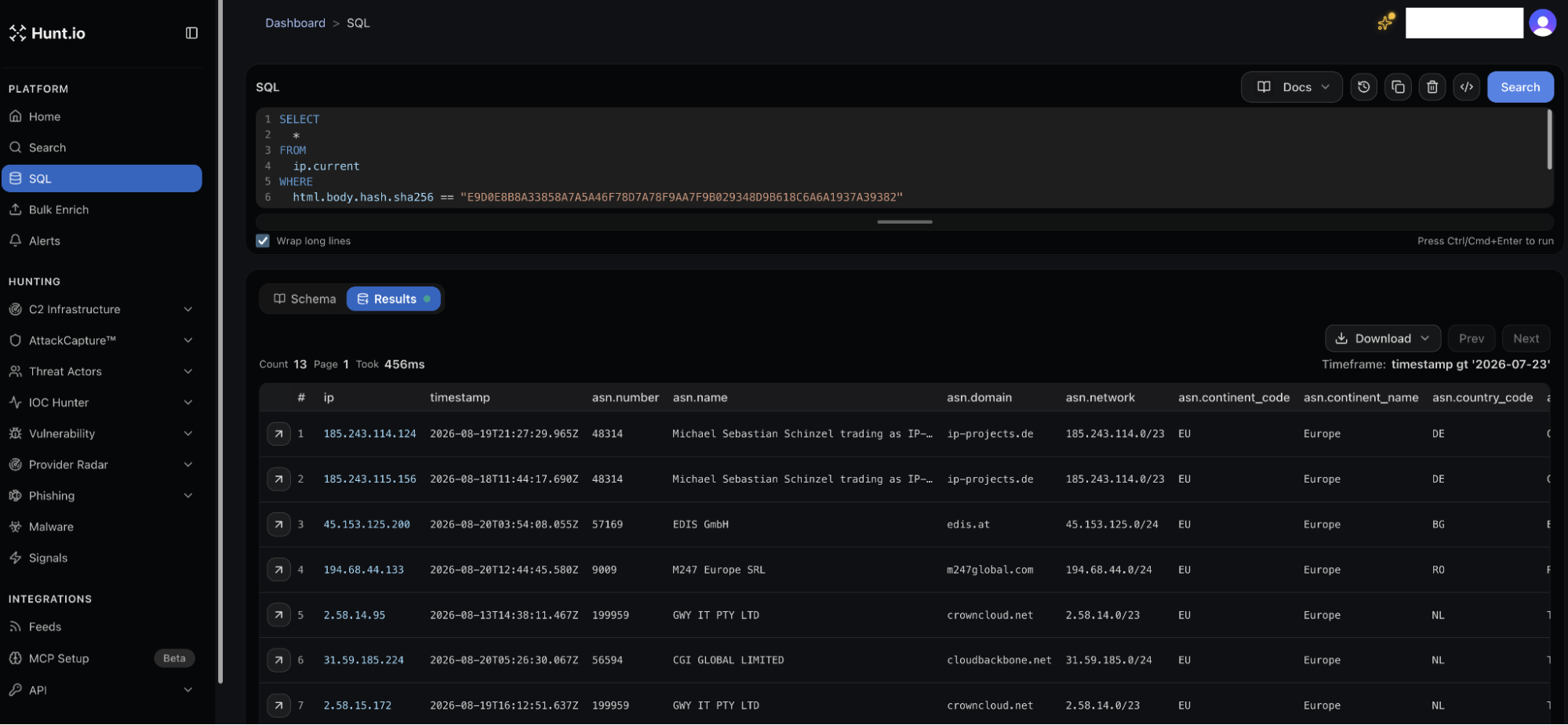Image resolution: width=1568 pixels, height=725 pixels.
Task: Open the Docs dropdown
Action: pos(1292,87)
